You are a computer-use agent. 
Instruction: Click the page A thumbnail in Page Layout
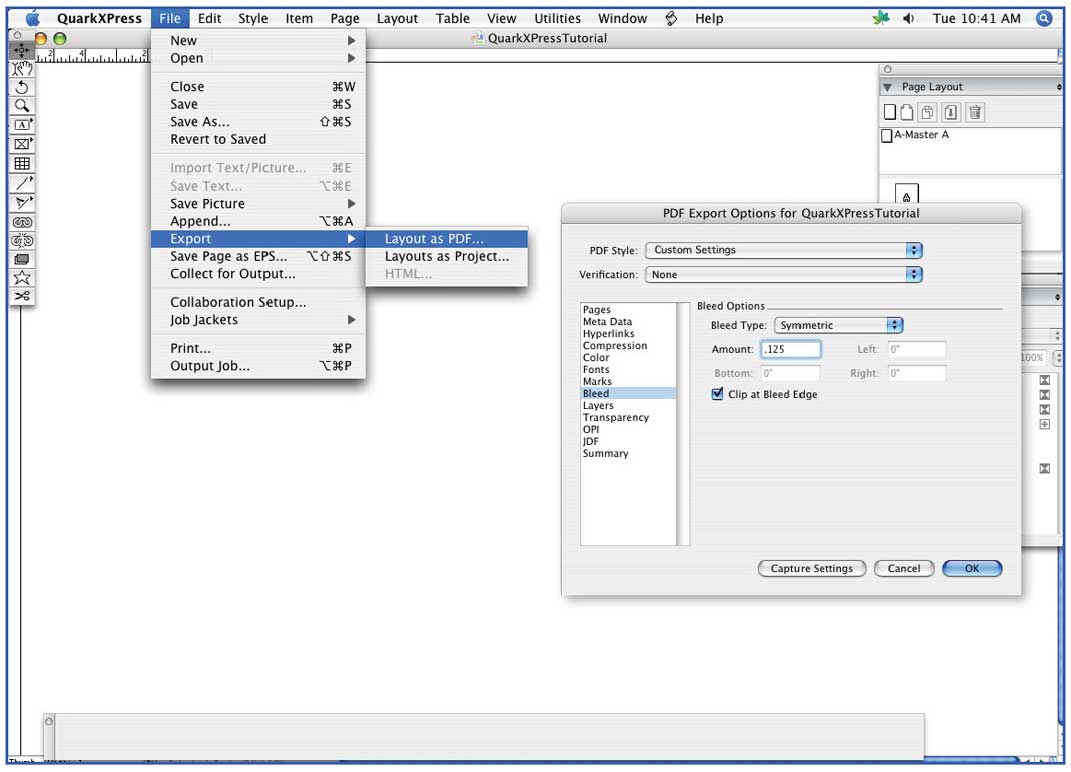click(x=906, y=193)
